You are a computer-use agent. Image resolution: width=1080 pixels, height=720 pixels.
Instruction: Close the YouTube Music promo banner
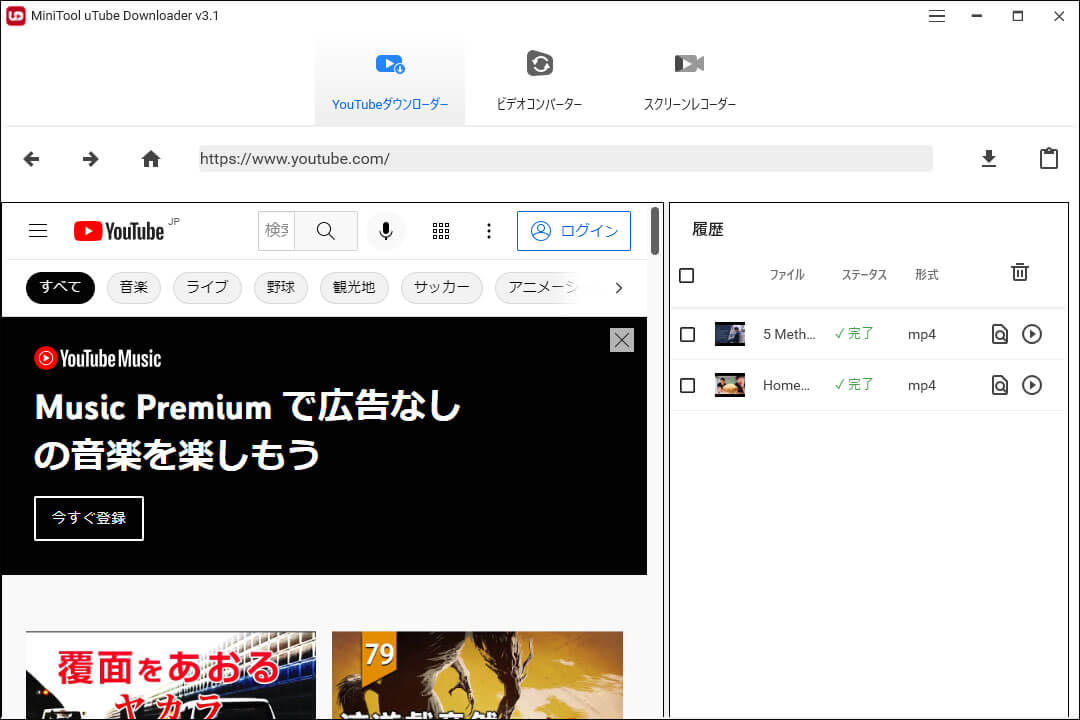click(x=622, y=340)
